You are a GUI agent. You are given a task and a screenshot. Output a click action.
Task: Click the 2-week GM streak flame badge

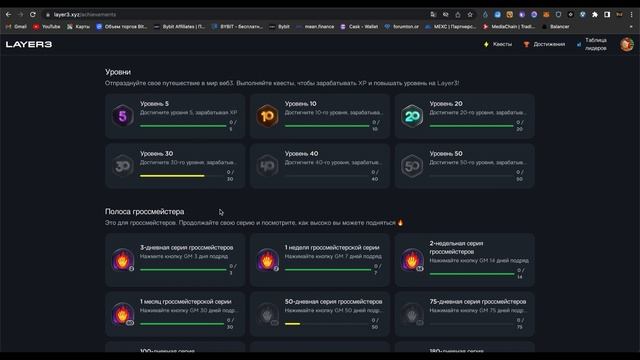412,260
